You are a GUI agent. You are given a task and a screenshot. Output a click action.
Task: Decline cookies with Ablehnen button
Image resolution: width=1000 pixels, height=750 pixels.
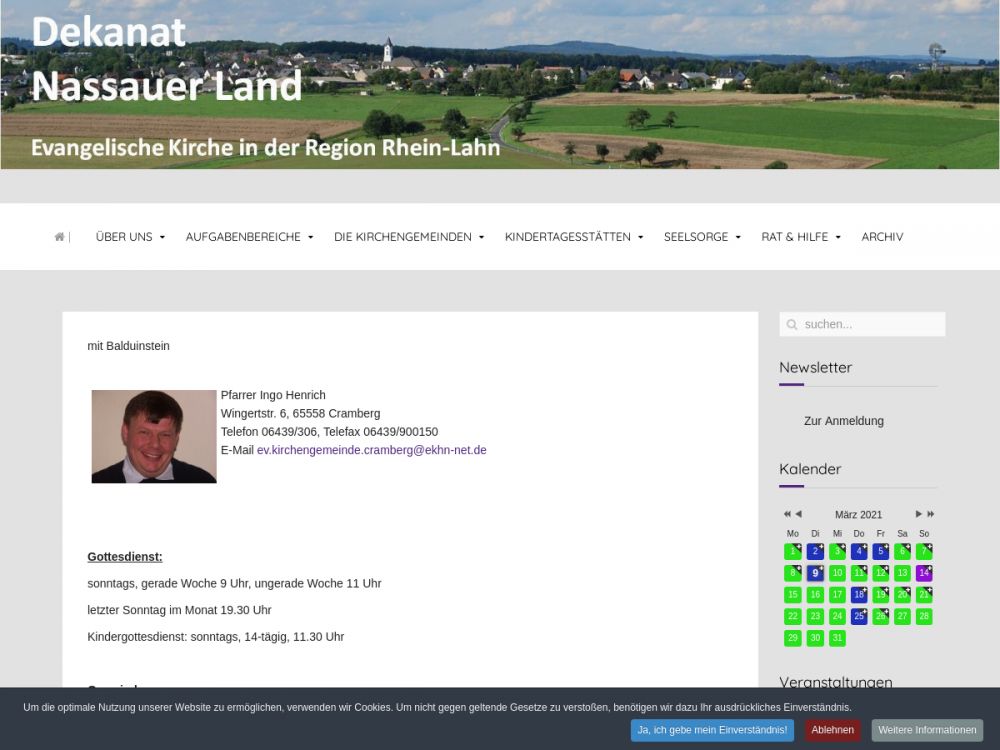(x=832, y=730)
